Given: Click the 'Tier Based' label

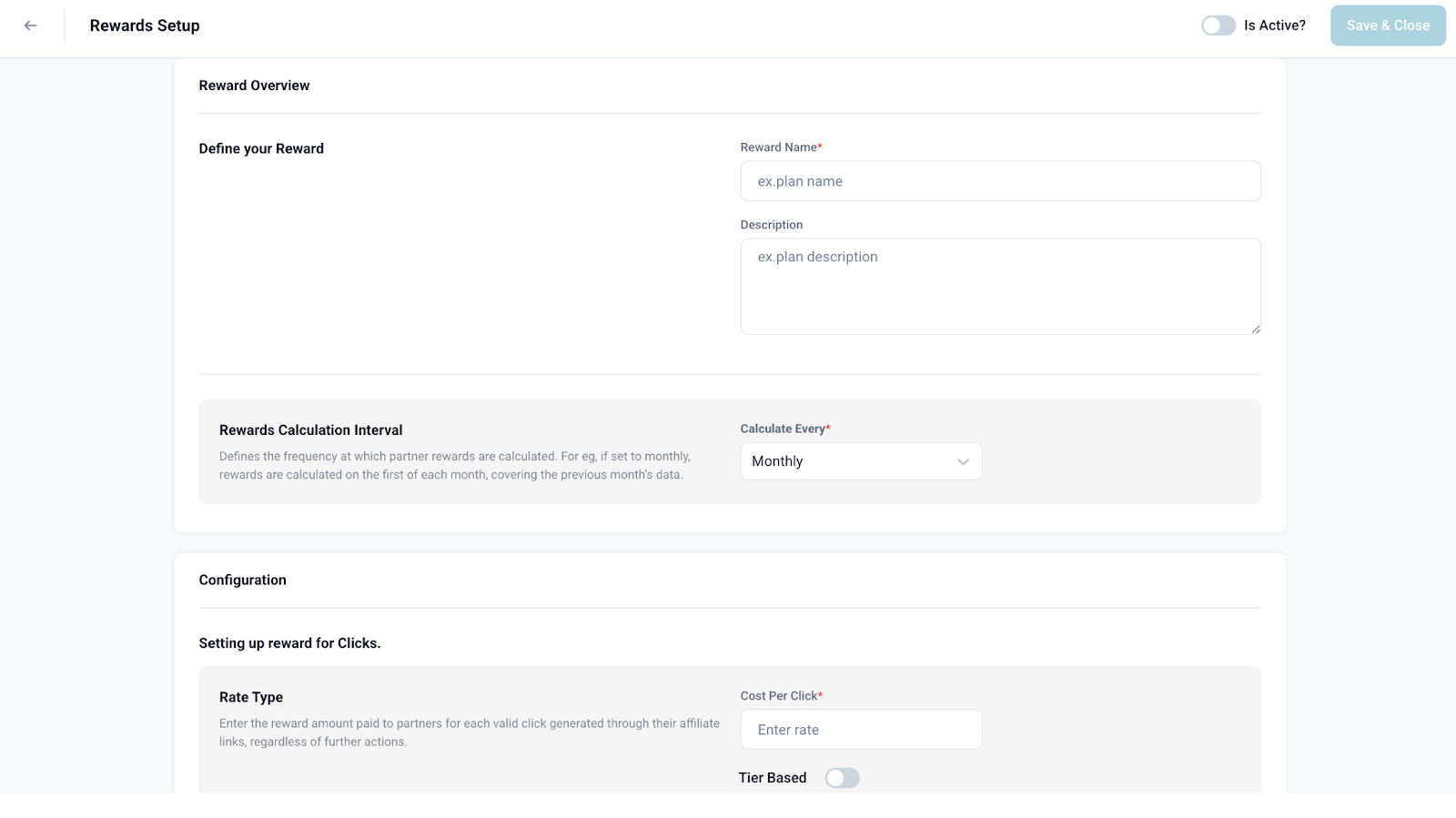Looking at the screenshot, I should pos(772,778).
